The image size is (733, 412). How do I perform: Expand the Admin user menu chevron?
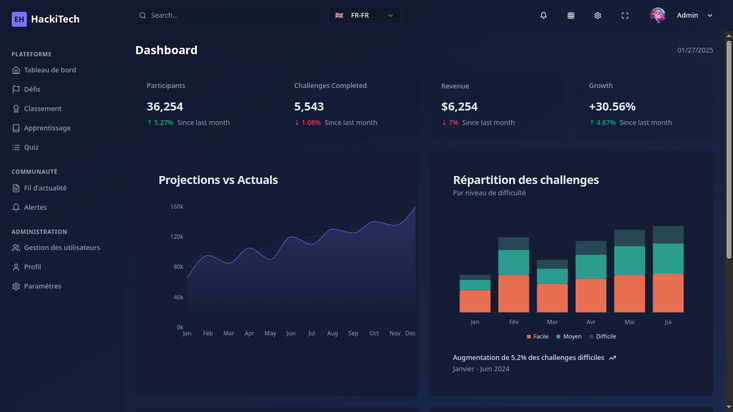(710, 16)
